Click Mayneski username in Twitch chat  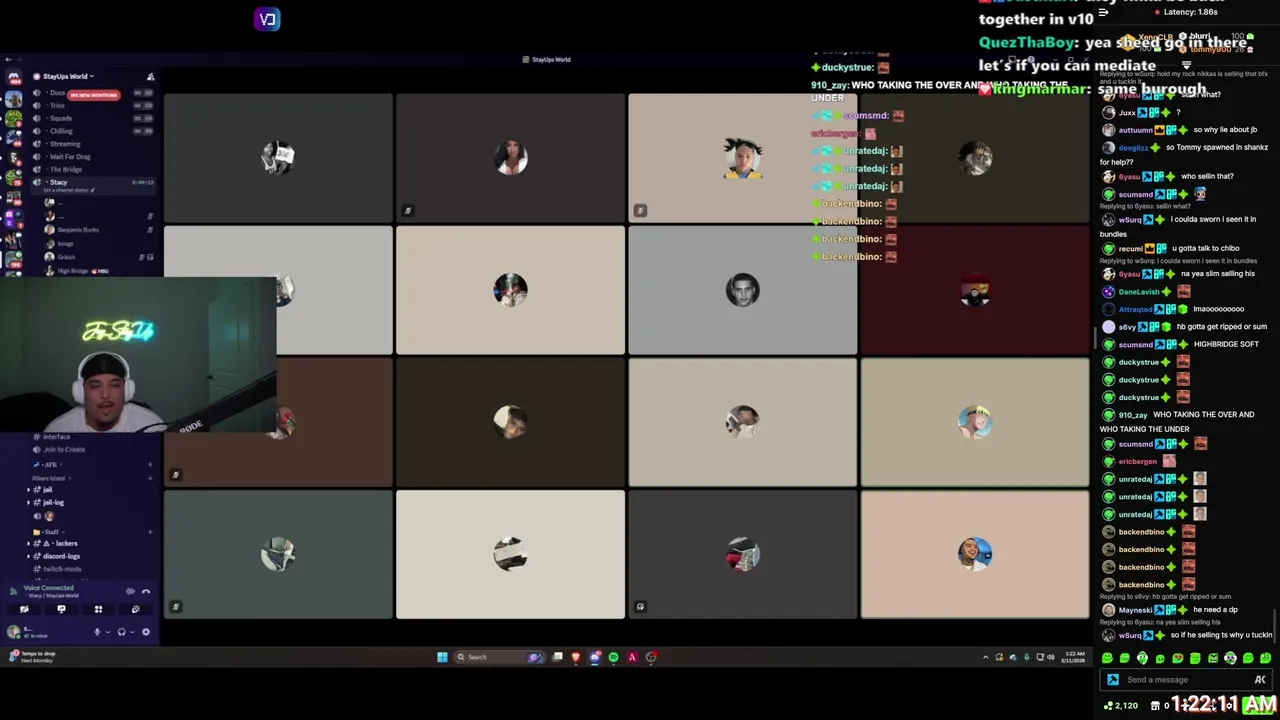point(1135,610)
